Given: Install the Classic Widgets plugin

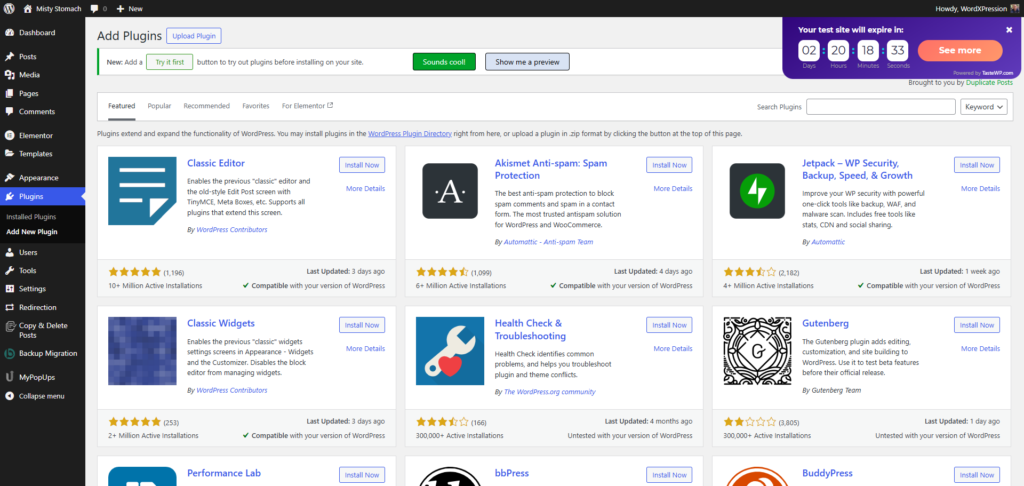Looking at the screenshot, I should click(x=362, y=325).
